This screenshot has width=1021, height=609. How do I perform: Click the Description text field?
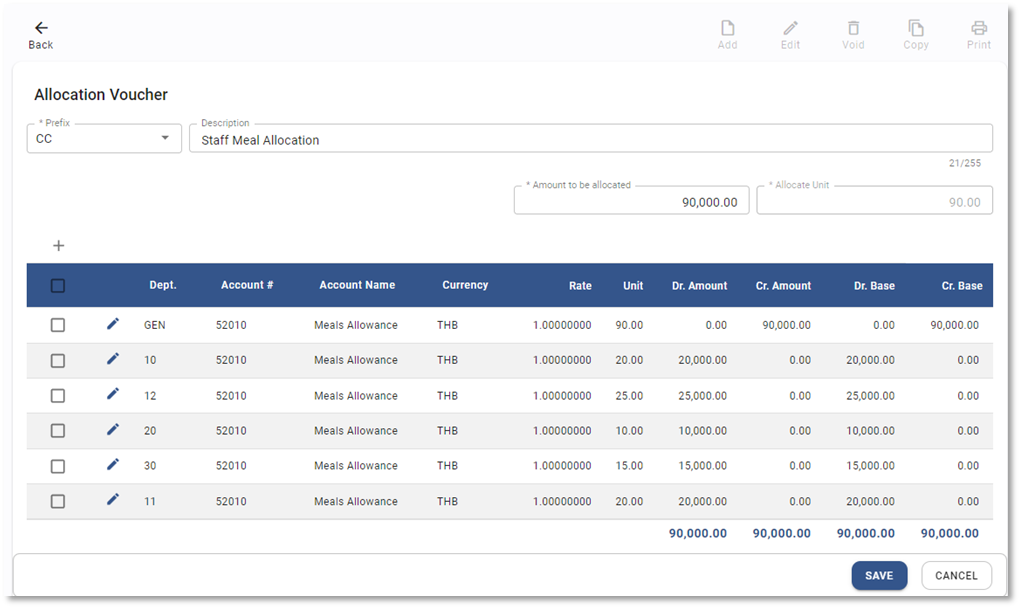pyautogui.click(x=590, y=140)
